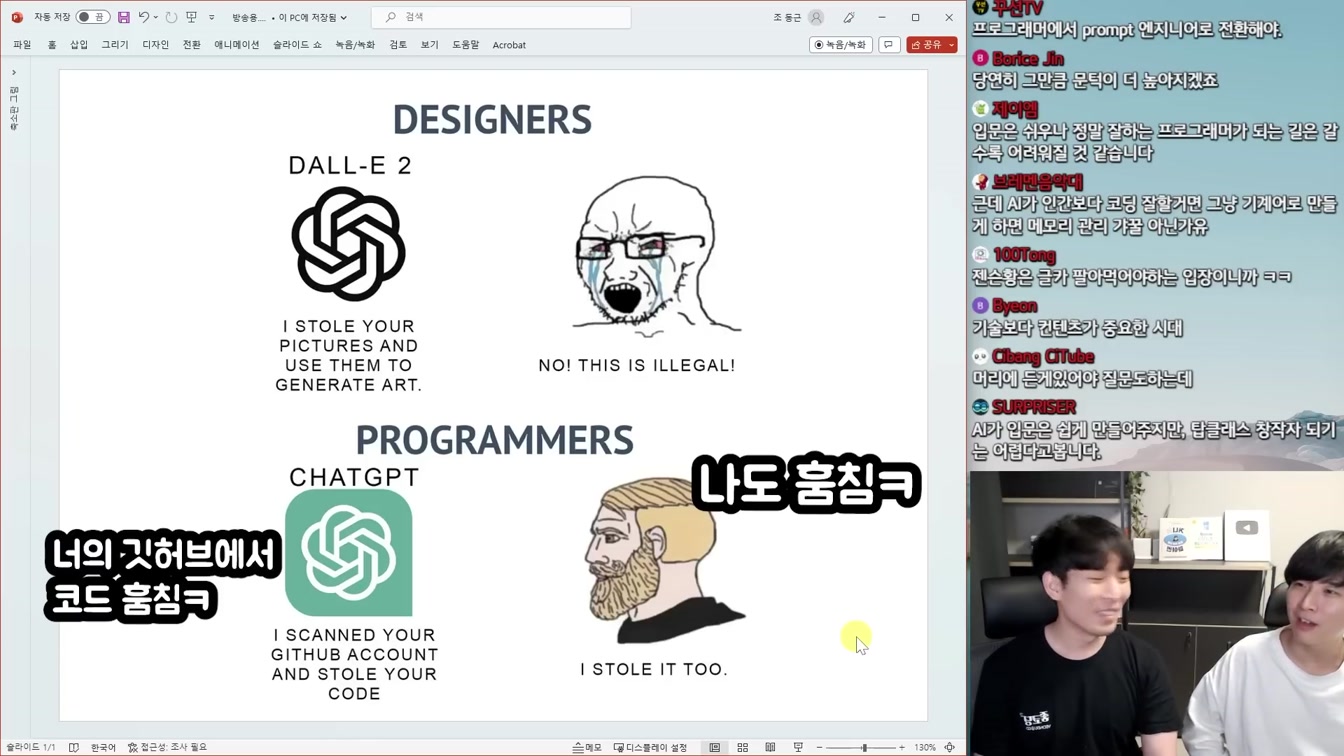The width and height of the screenshot is (1344, 756).
Task: Click the spell check book icon in status bar
Action: pyautogui.click(x=74, y=747)
